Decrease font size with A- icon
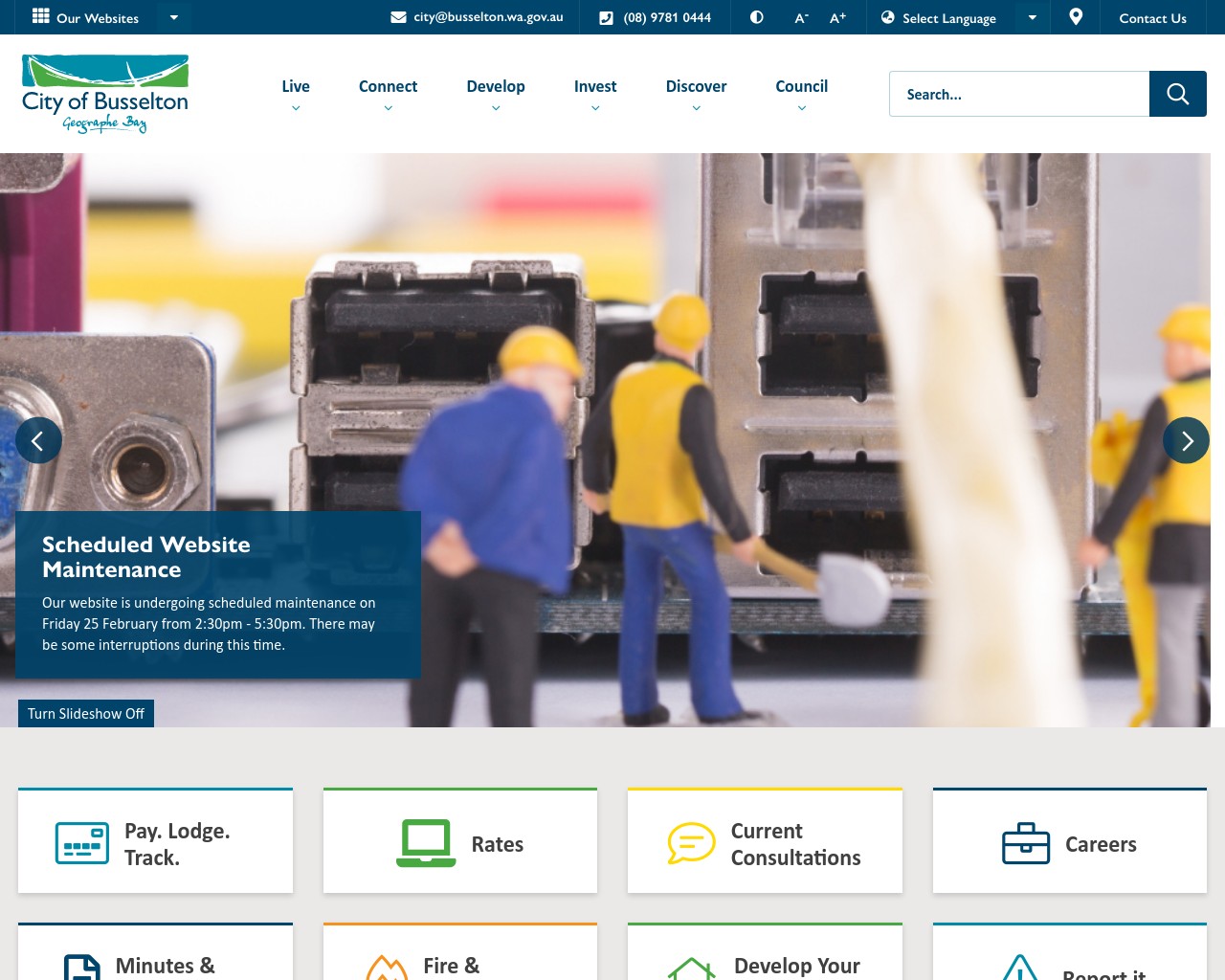The height and width of the screenshot is (980, 1225). [x=801, y=18]
